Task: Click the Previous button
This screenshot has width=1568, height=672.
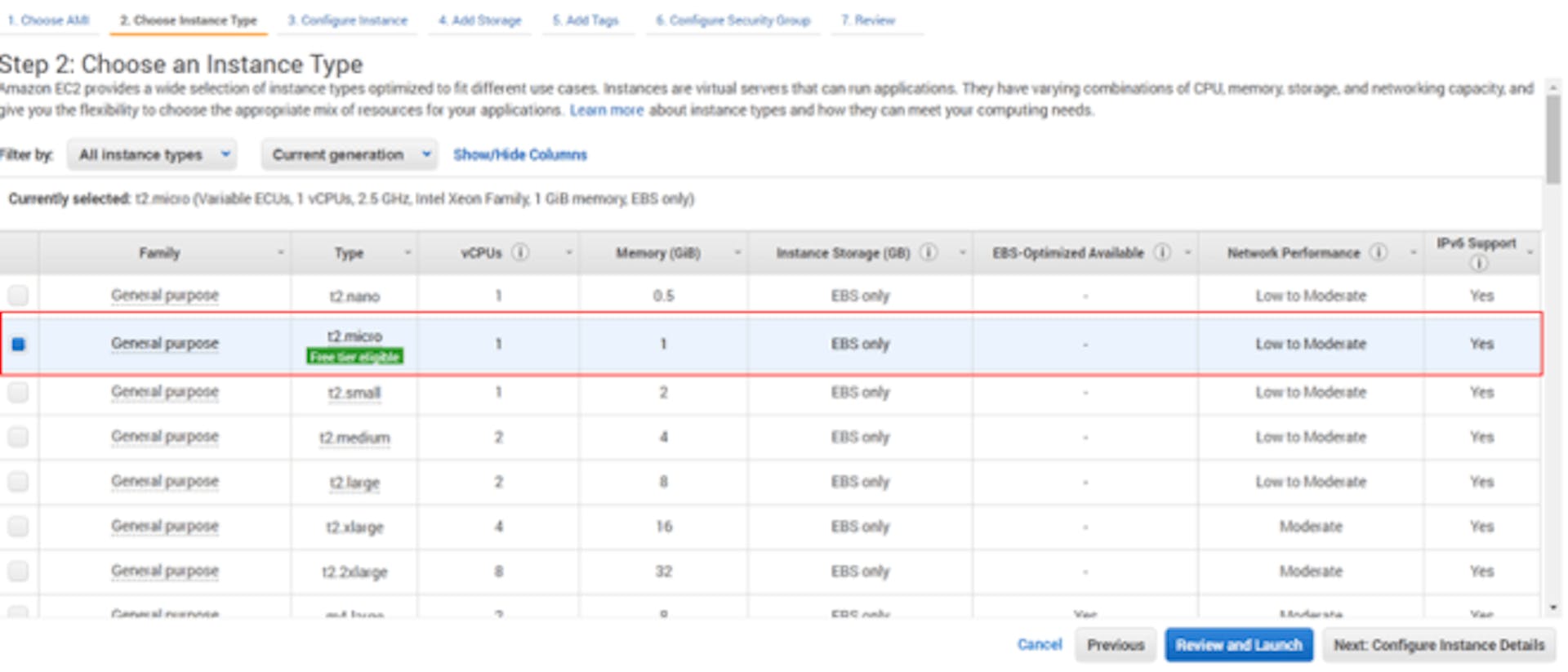Action: coord(1116,645)
